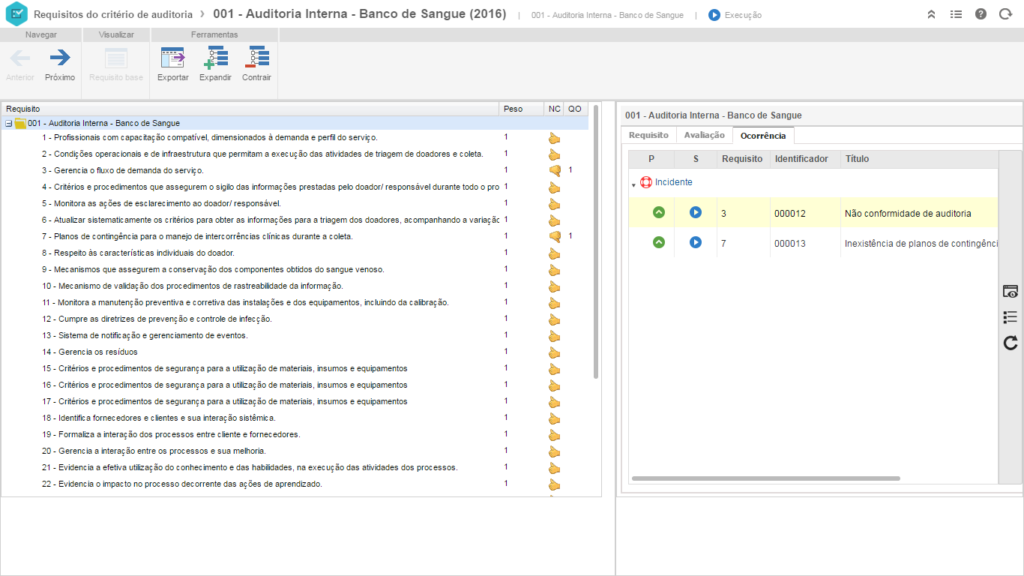Click the refresh icon in the occurrence sidebar
This screenshot has height=576, width=1024.
pos(1010,343)
